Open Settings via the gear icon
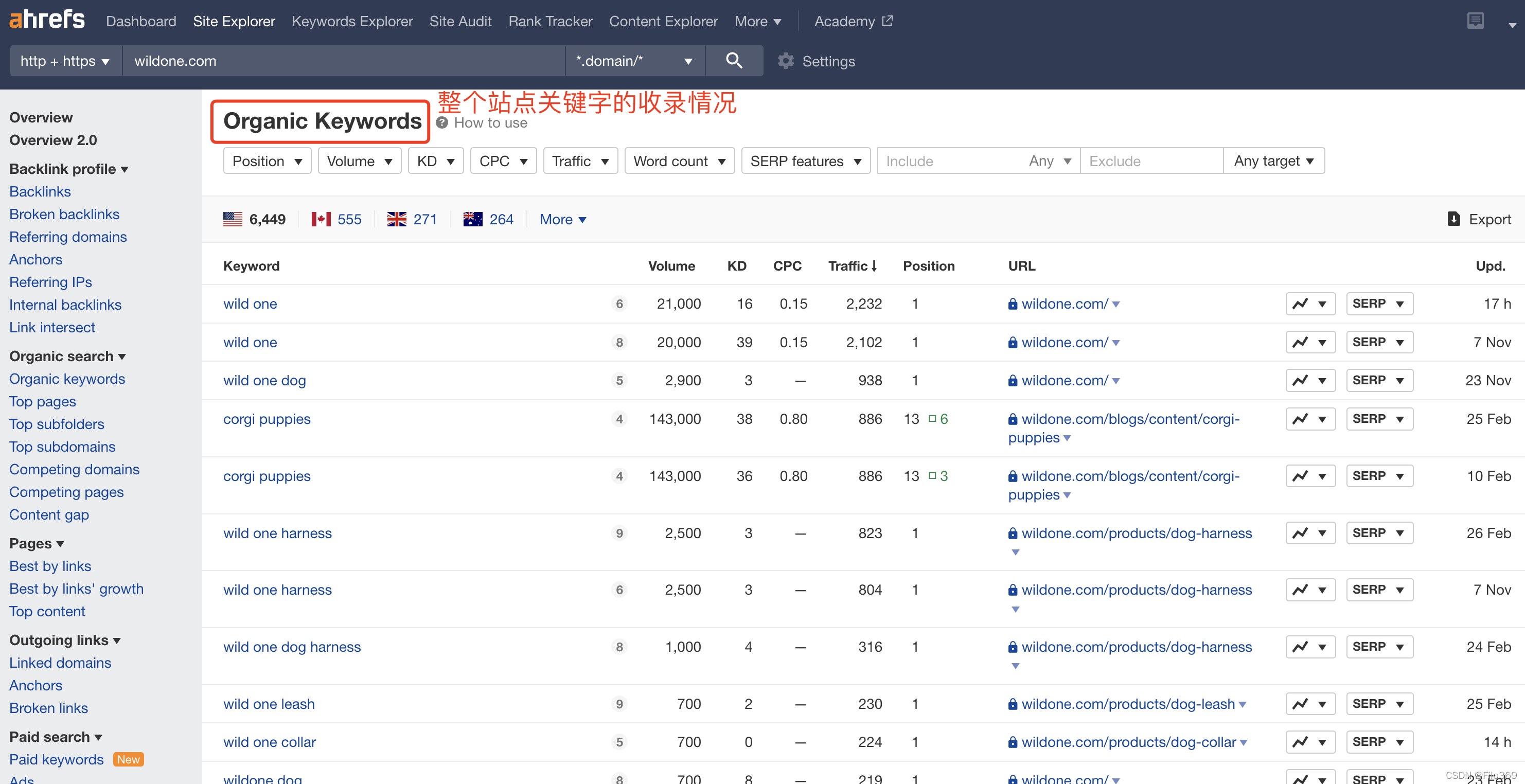The width and height of the screenshot is (1525, 784). coord(786,61)
